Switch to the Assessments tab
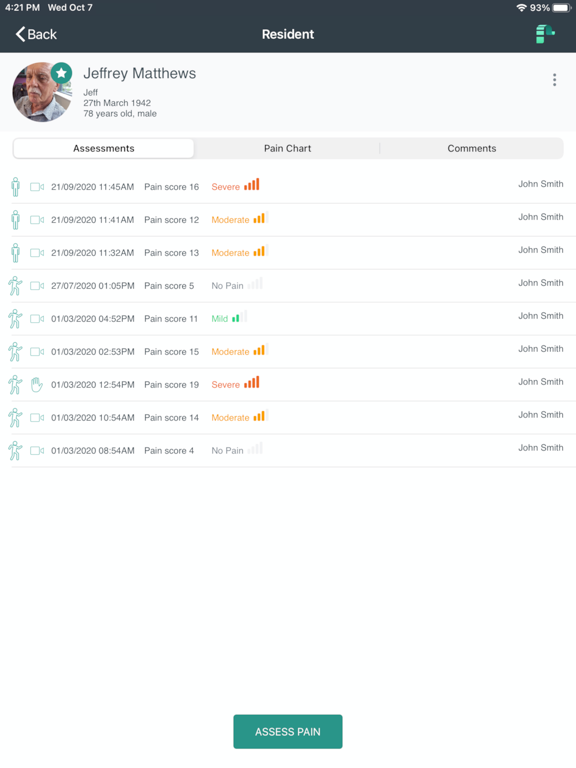This screenshot has height=768, width=576. 103,148
